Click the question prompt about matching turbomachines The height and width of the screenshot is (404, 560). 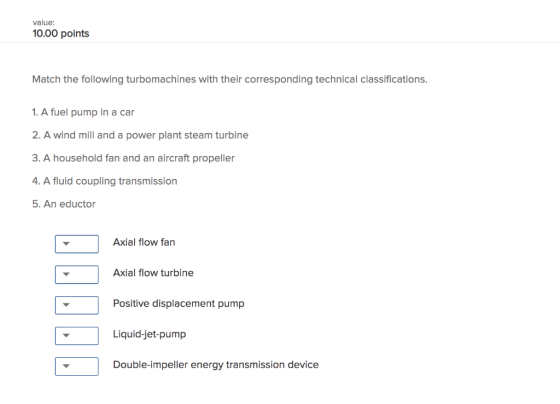point(230,79)
